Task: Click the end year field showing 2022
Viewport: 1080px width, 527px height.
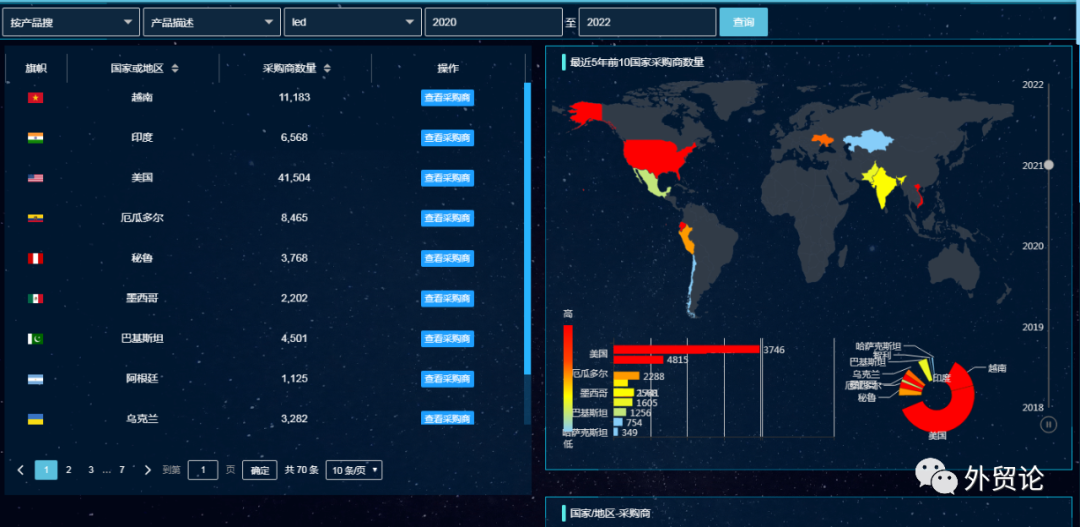Action: click(647, 22)
